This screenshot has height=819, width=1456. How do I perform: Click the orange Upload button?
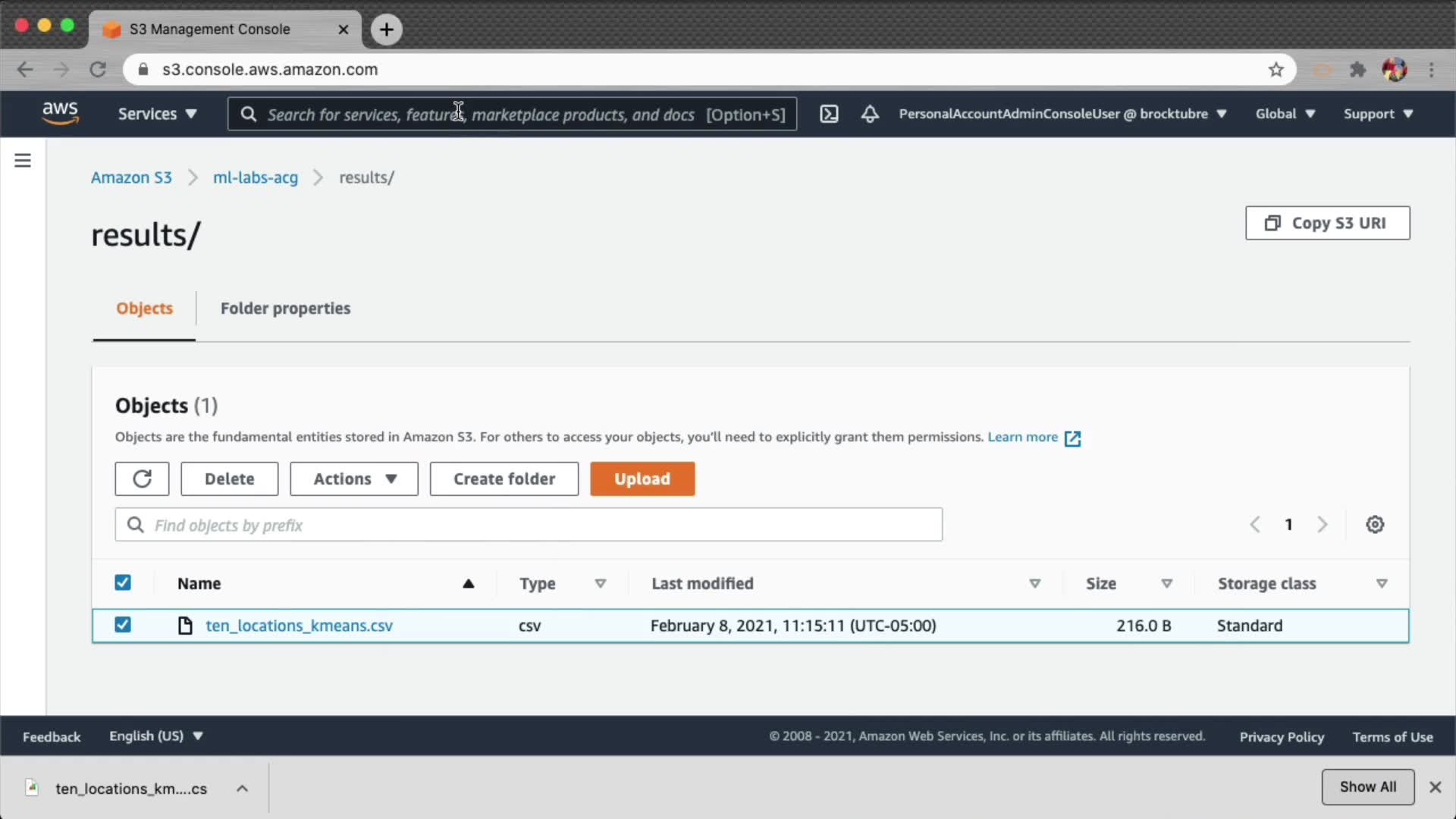click(x=642, y=479)
